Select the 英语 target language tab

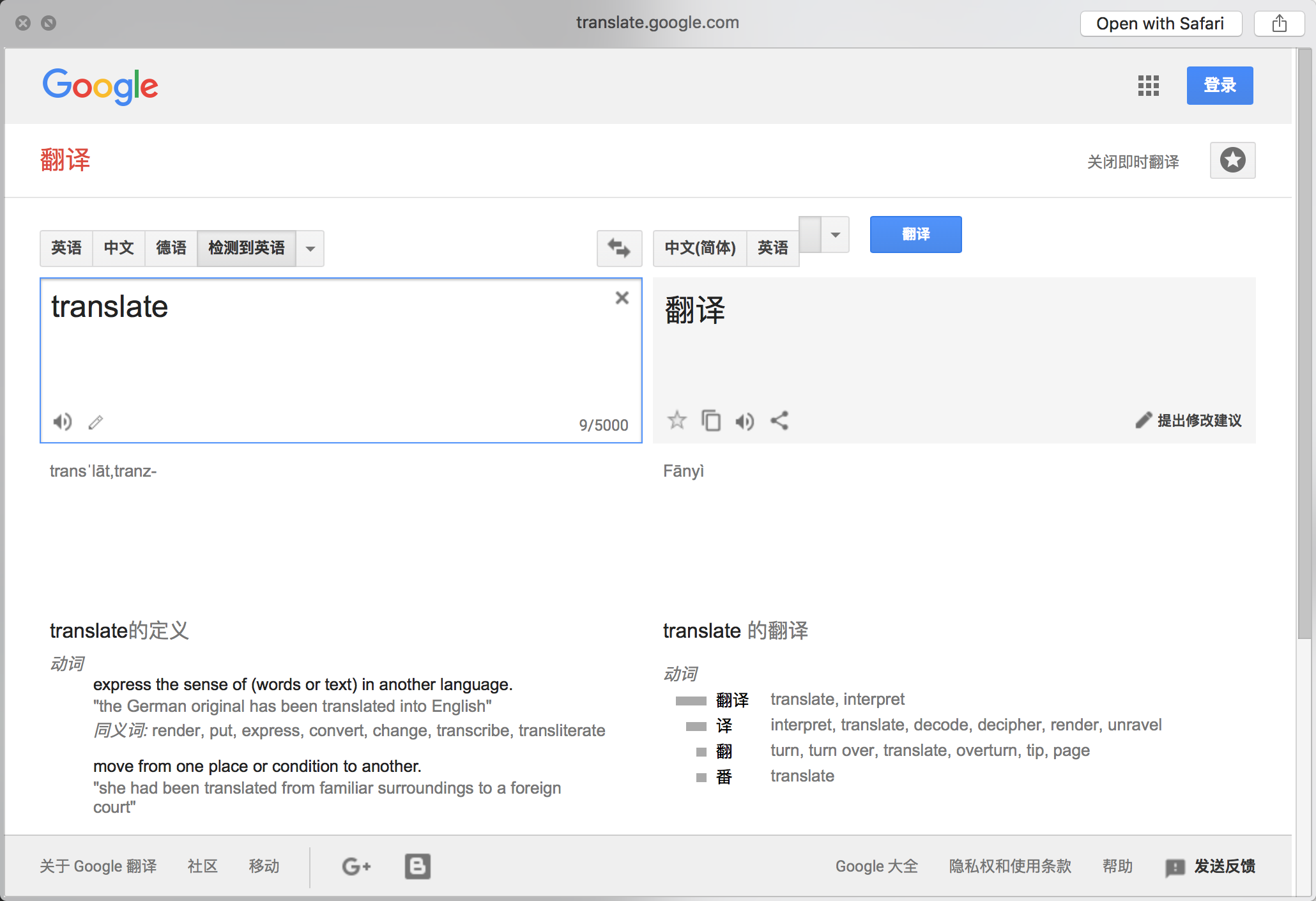(772, 248)
